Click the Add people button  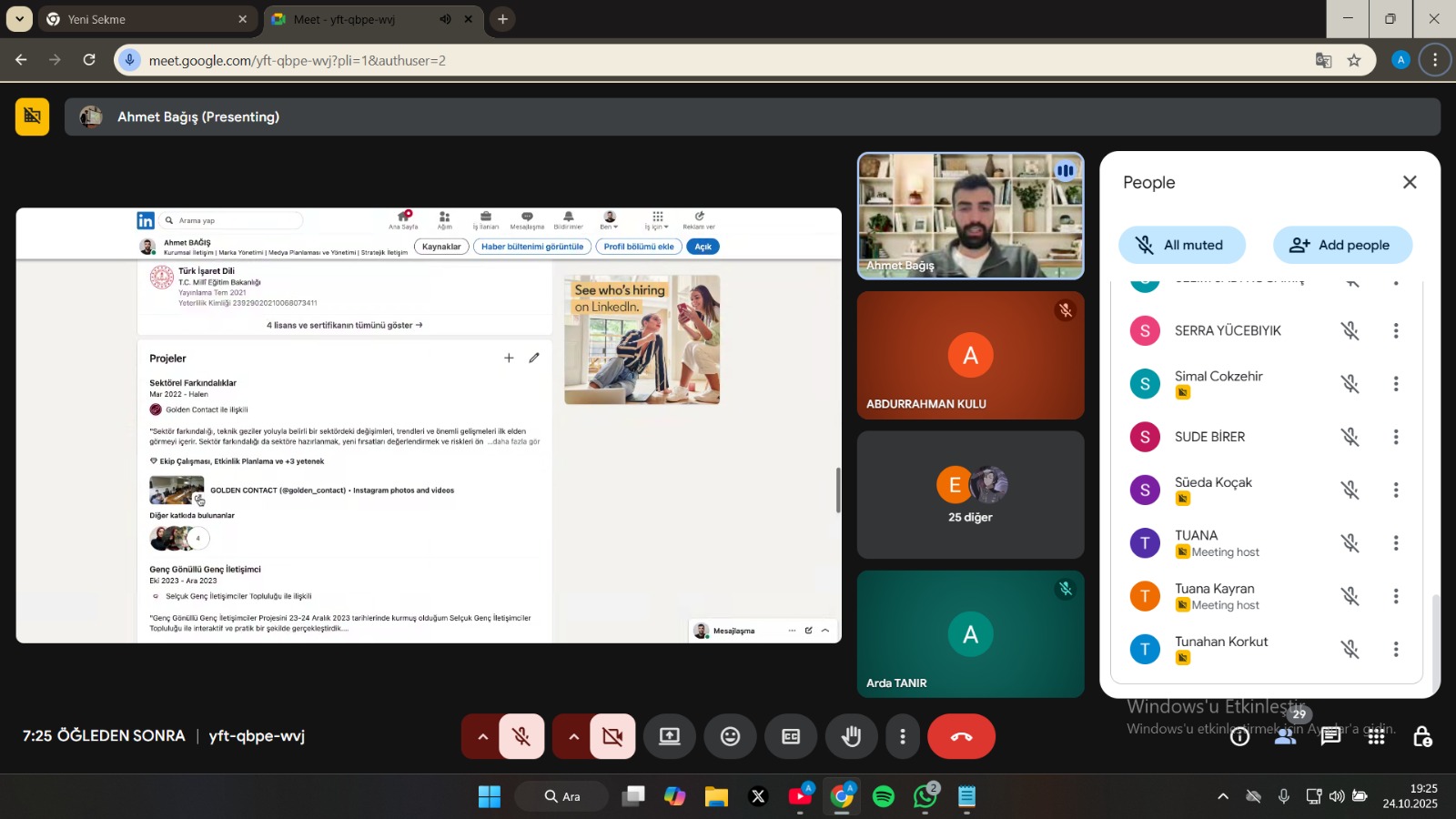1341,245
